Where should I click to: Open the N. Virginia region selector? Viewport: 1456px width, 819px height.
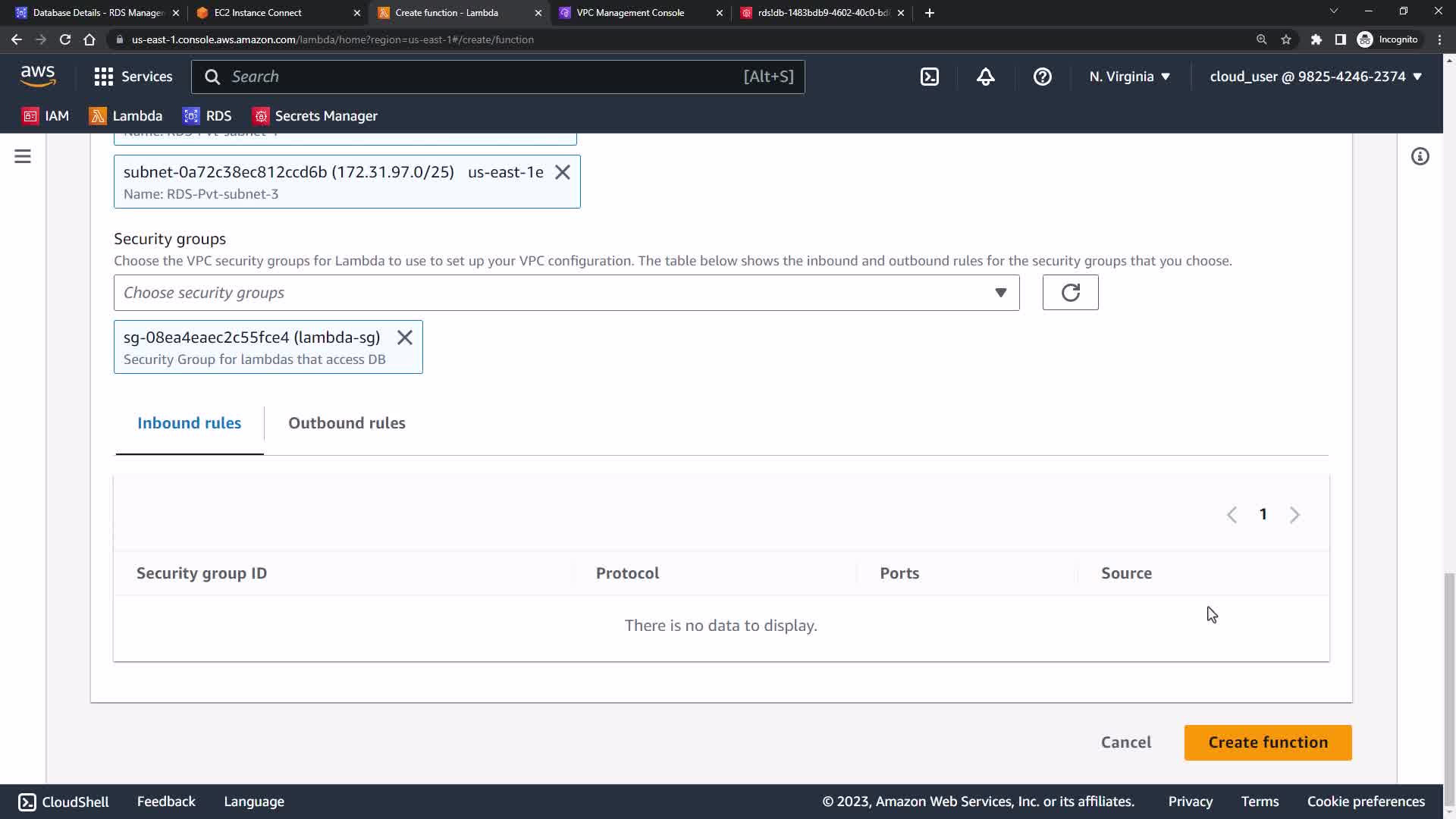click(x=1129, y=77)
